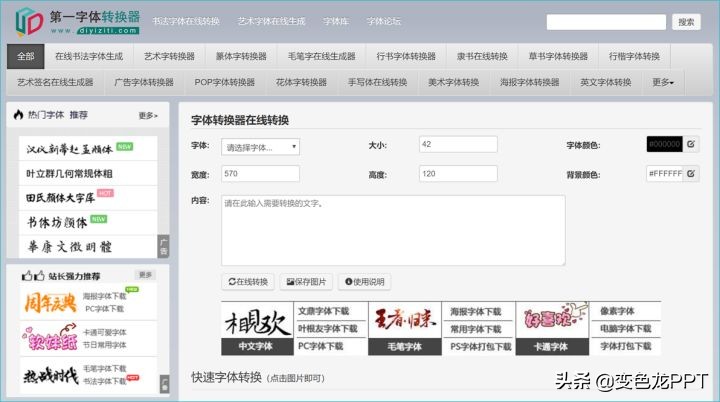Focus the 内容 text area
This screenshot has height=402, width=720.
(393, 231)
